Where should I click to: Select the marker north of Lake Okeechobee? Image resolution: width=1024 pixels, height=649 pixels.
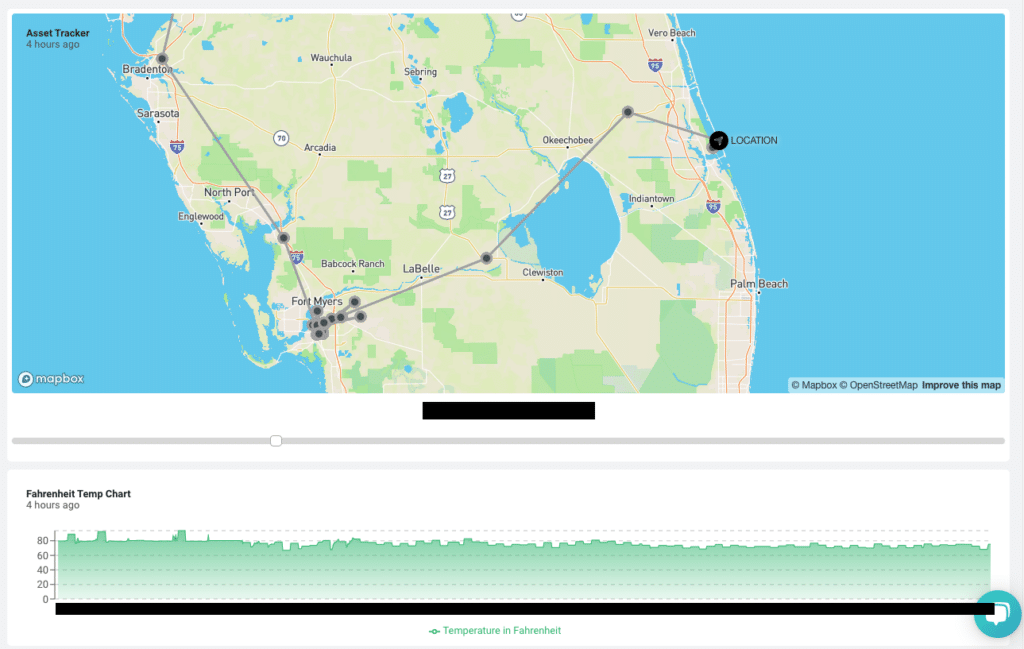coord(628,112)
